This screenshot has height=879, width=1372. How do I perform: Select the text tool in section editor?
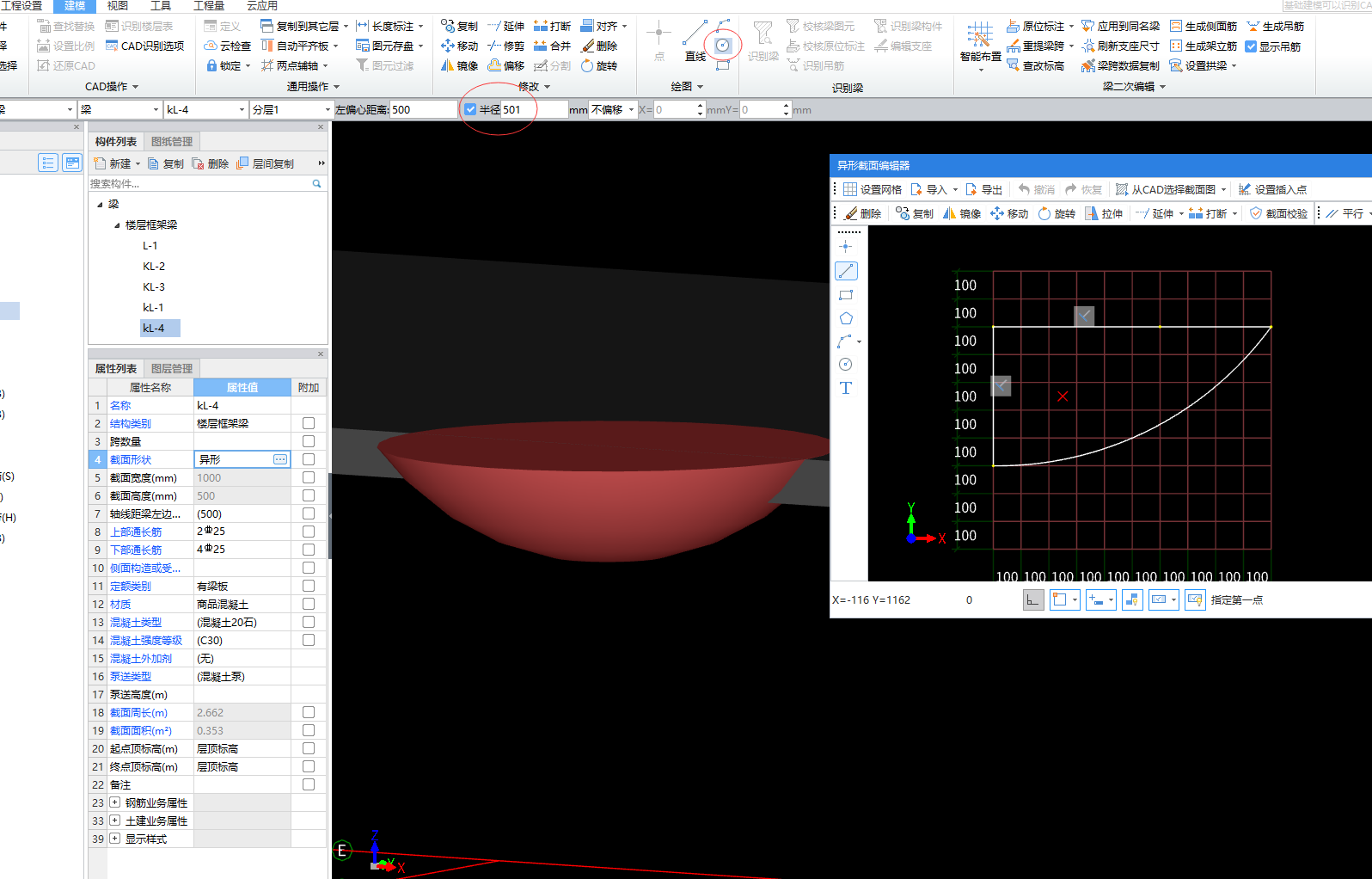846,388
